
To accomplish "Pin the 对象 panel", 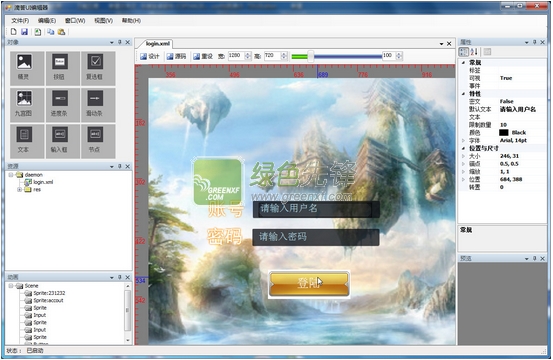I will pos(120,42).
